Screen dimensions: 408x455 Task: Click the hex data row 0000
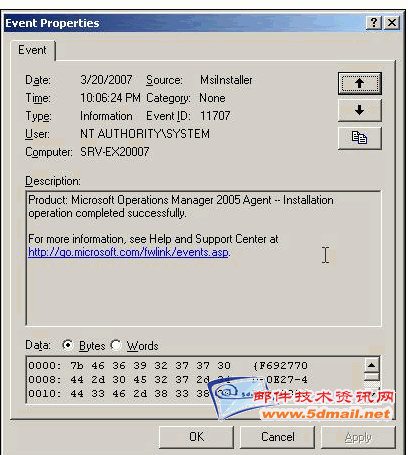point(168,366)
